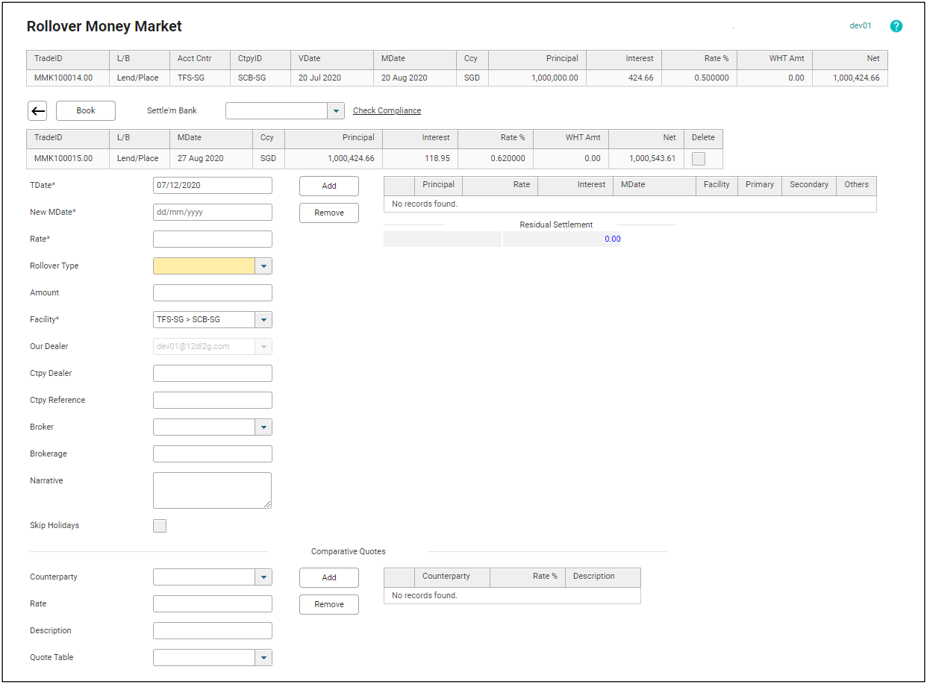Click the back arrow icon button
927x685 pixels.
(37, 111)
